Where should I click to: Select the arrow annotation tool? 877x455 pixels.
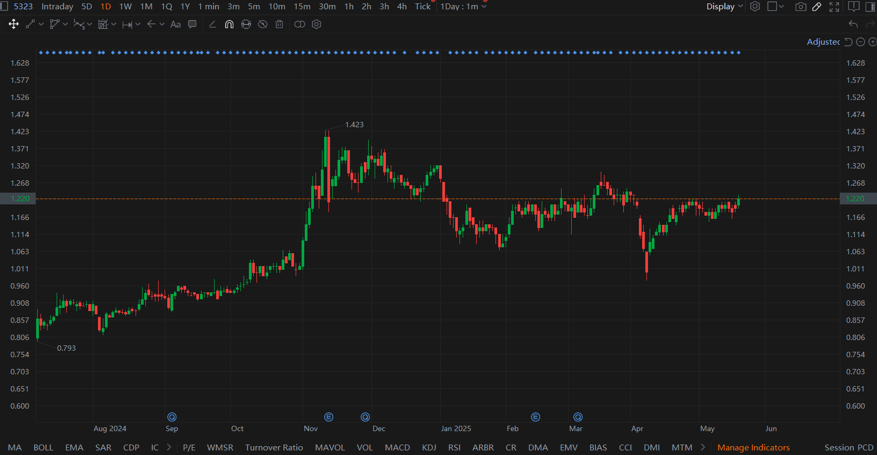pos(151,24)
